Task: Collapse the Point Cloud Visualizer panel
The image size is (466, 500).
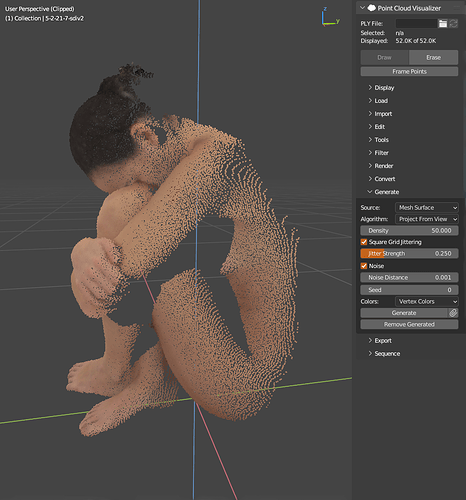Action: click(363, 8)
